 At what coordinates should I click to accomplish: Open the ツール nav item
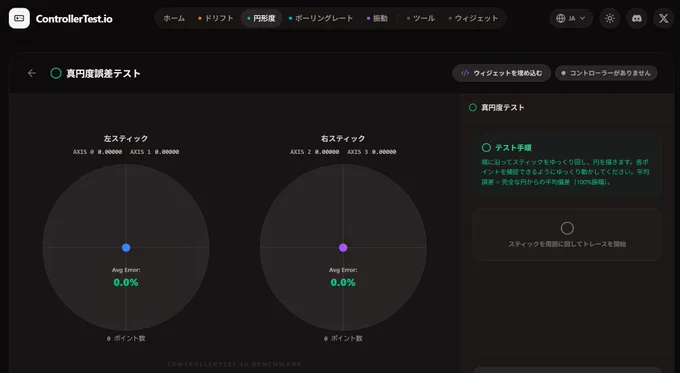[x=421, y=18]
